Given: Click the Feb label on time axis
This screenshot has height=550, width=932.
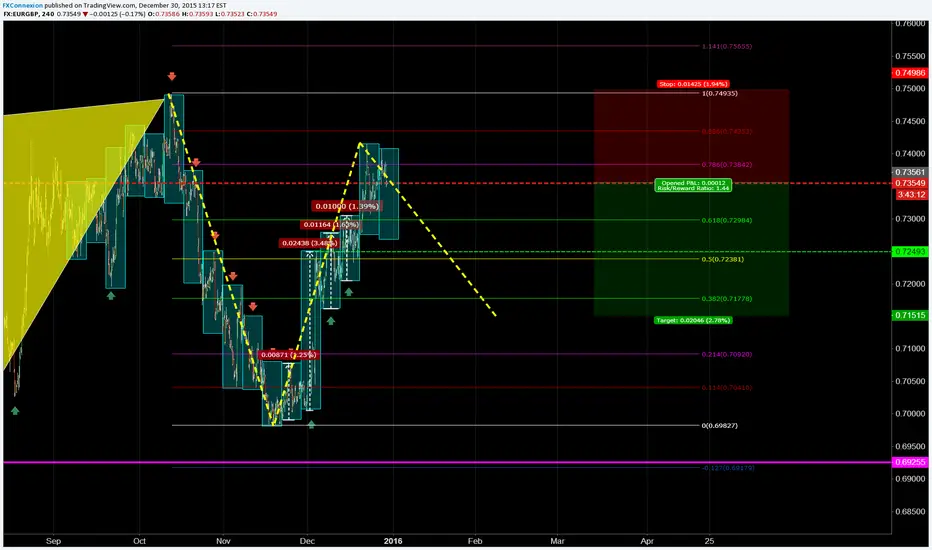Looking at the screenshot, I should coord(475,541).
